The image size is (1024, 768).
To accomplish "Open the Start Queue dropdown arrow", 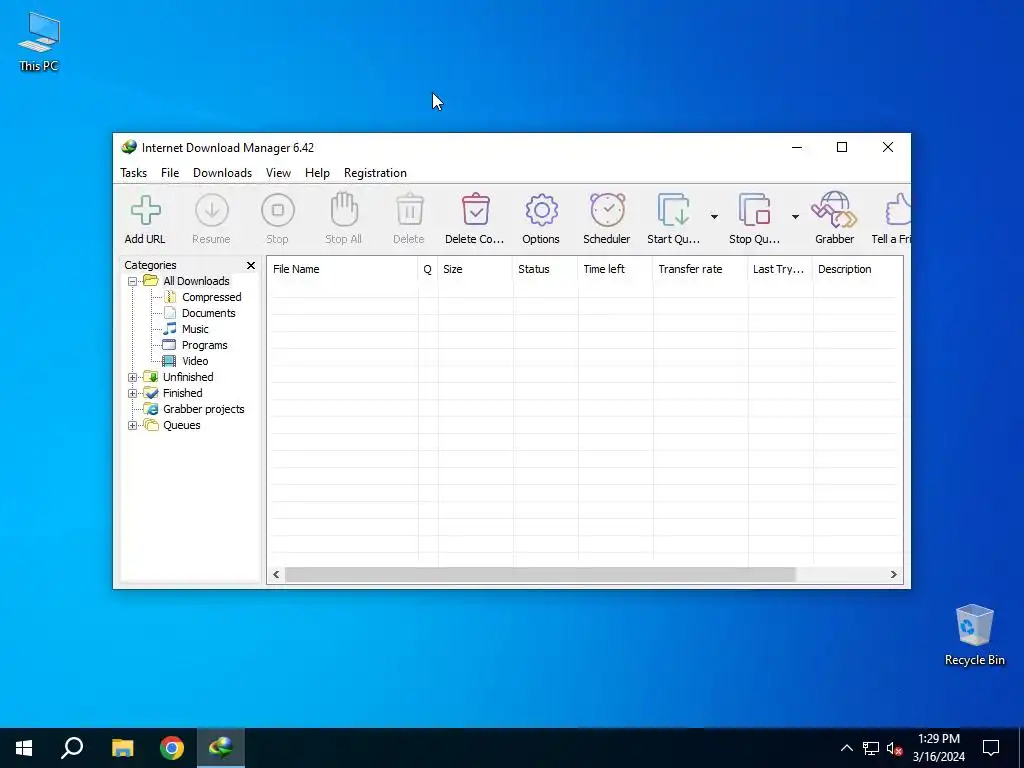I will [714, 216].
